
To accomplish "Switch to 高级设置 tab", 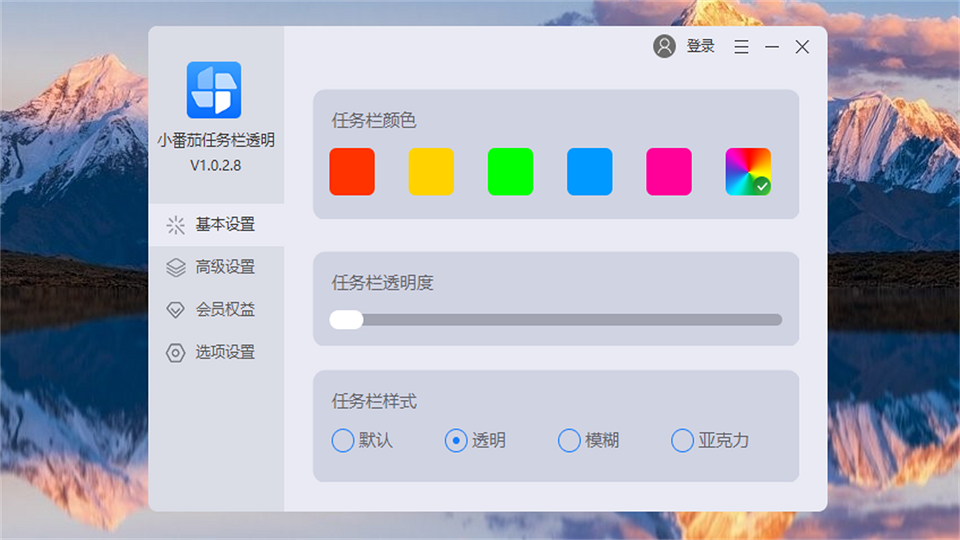I will tap(216, 267).
